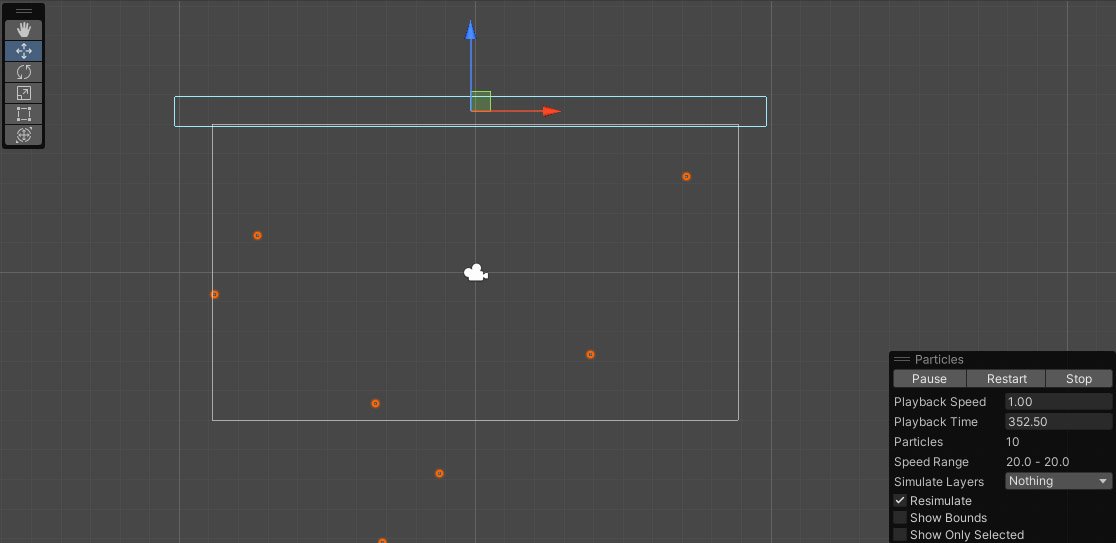Screen dimensions: 1116x543
Task: Choose the Scale tool
Action: [x=24, y=93]
